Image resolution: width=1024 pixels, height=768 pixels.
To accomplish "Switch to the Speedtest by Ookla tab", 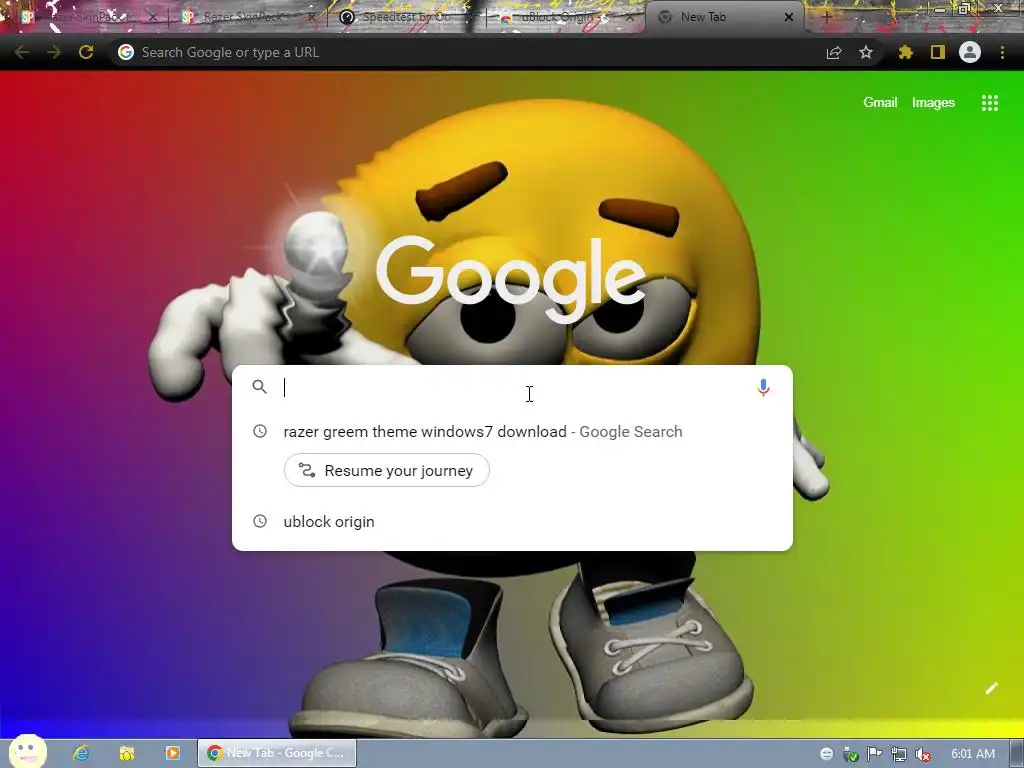I will [405, 17].
